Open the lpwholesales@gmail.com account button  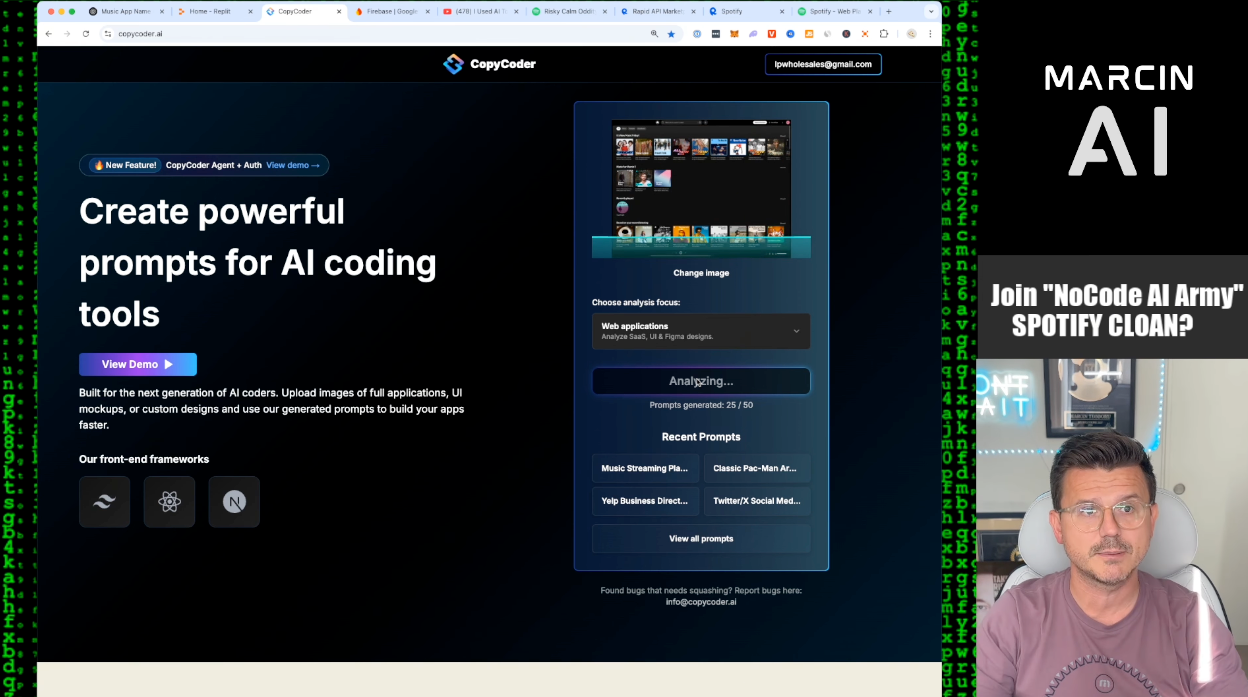(x=823, y=64)
